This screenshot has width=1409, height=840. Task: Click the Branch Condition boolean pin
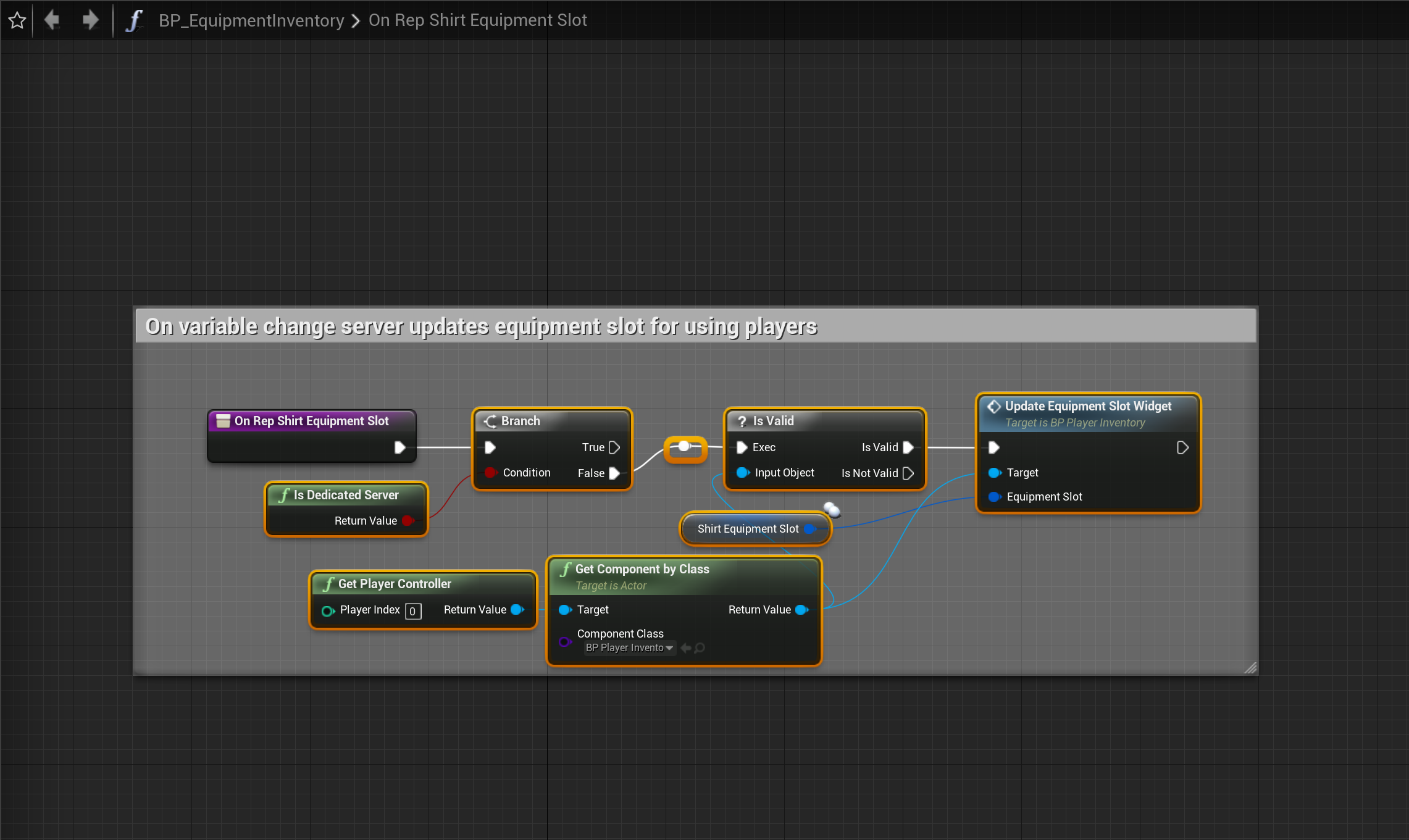pyautogui.click(x=491, y=473)
